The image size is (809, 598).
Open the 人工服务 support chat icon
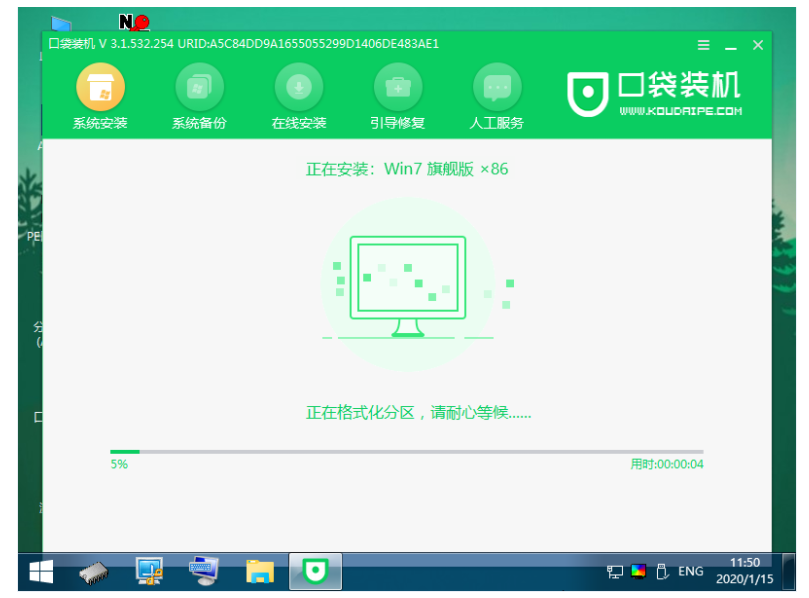click(497, 87)
